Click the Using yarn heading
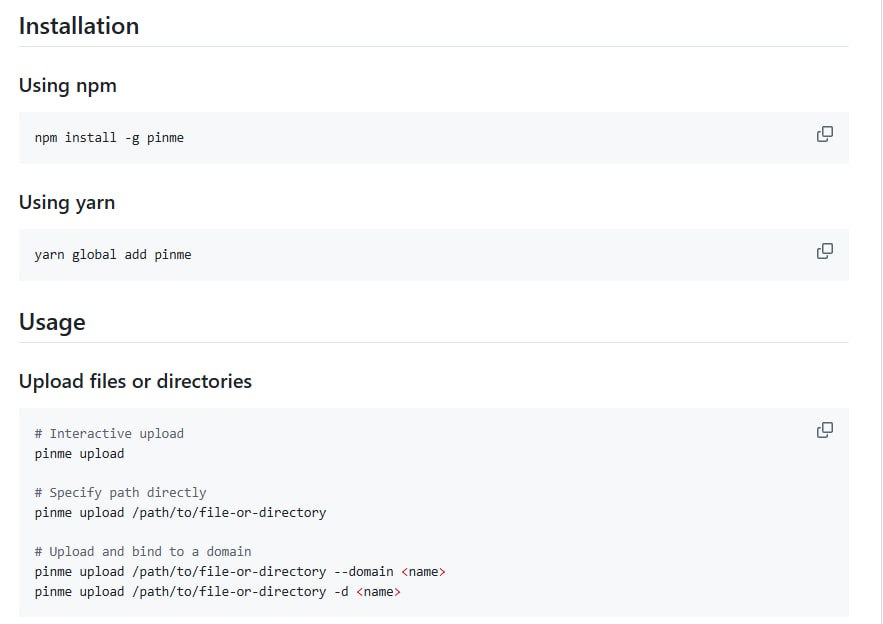The image size is (883, 624). pyautogui.click(x=67, y=203)
